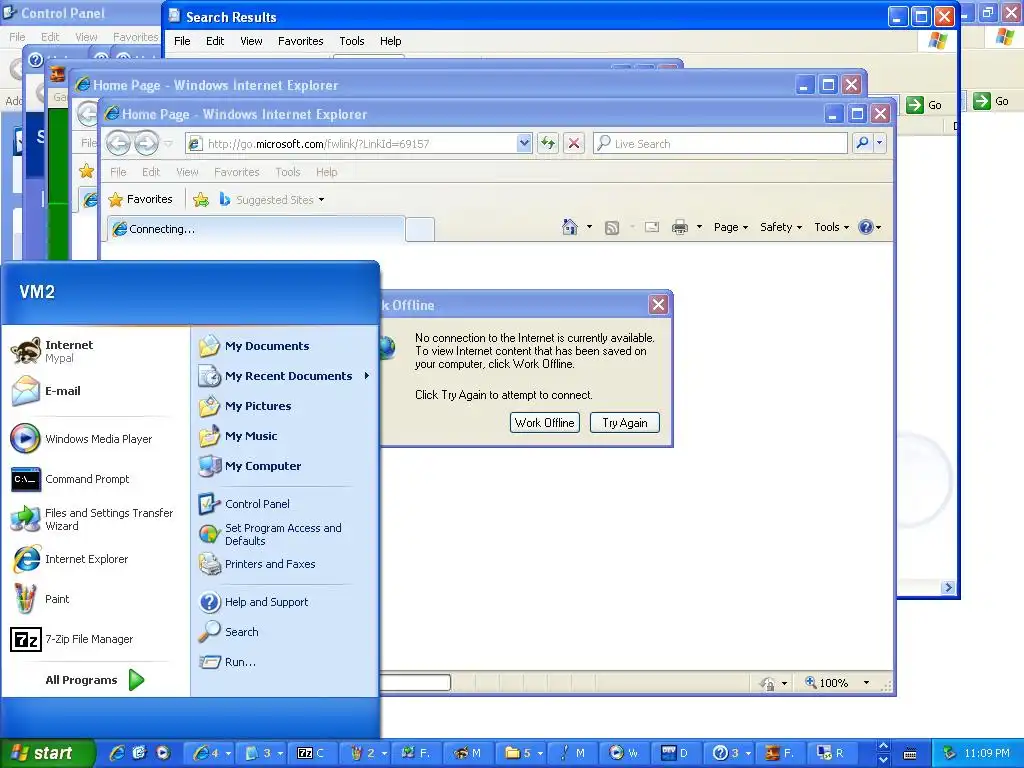Click the IE Feeds icon
The image size is (1024, 768).
coord(612,227)
